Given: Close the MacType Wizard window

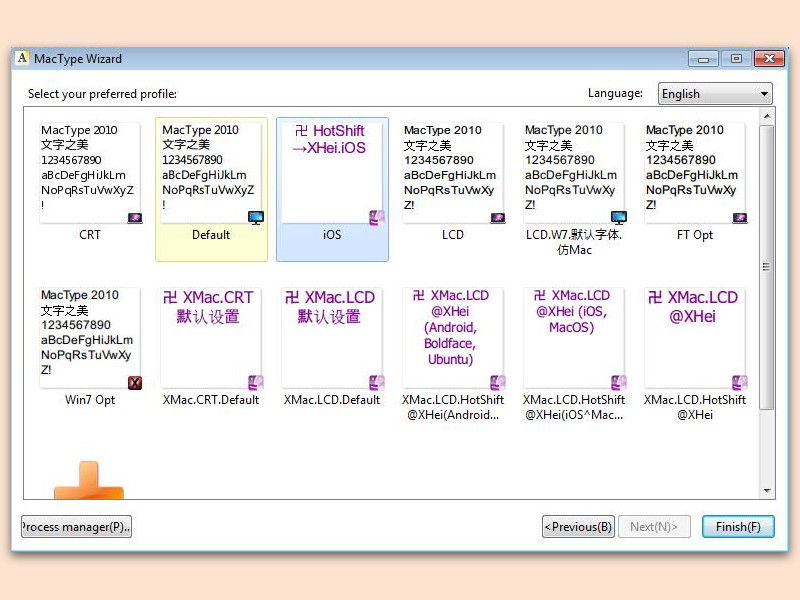Looking at the screenshot, I should click(x=769, y=59).
